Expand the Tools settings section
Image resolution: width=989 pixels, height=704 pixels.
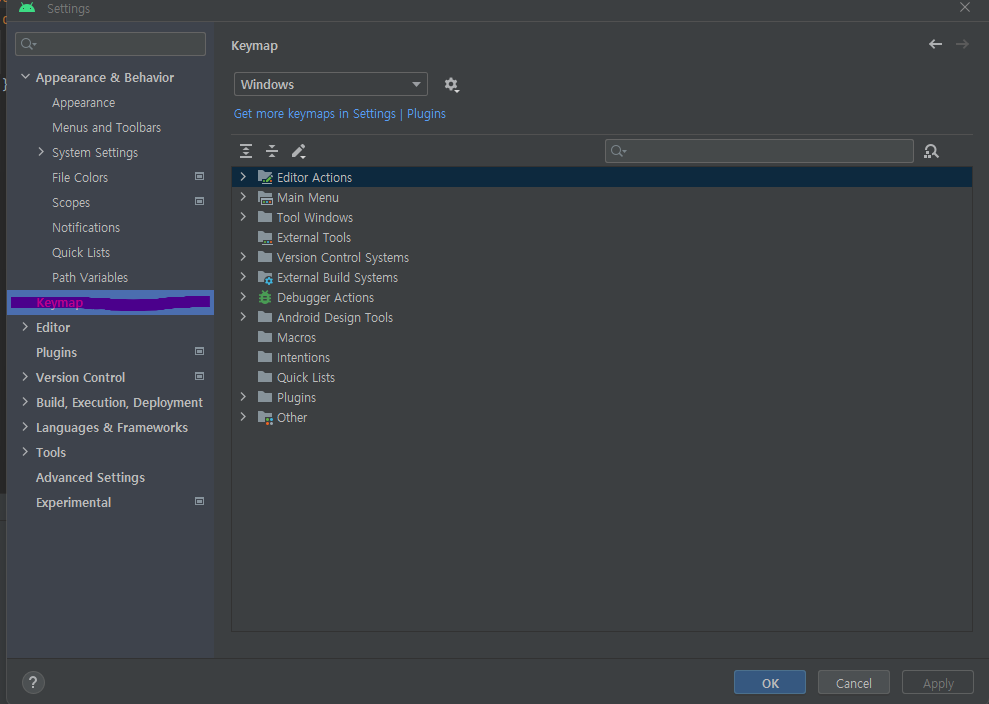(25, 452)
